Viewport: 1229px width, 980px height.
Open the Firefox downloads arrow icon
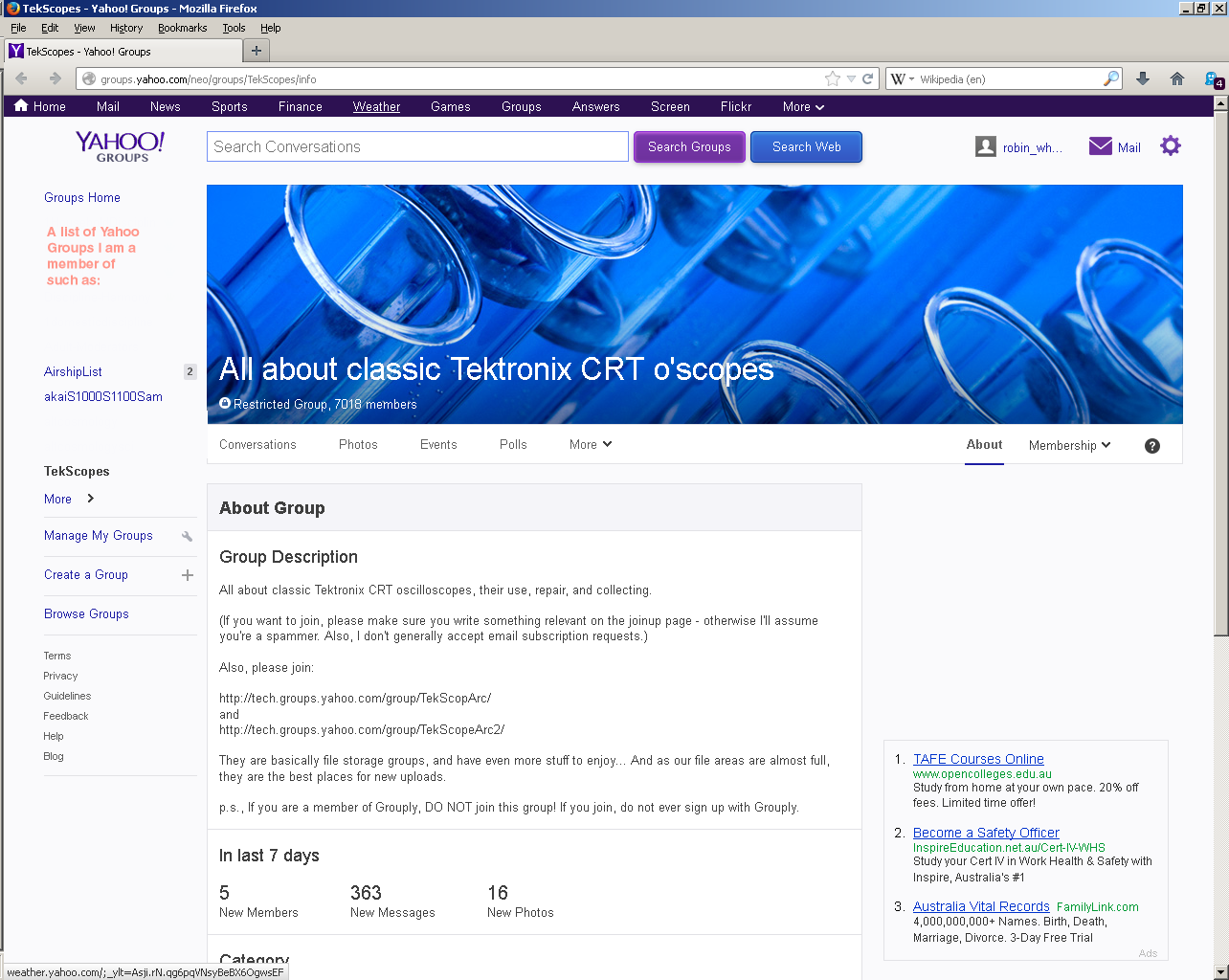(x=1143, y=78)
